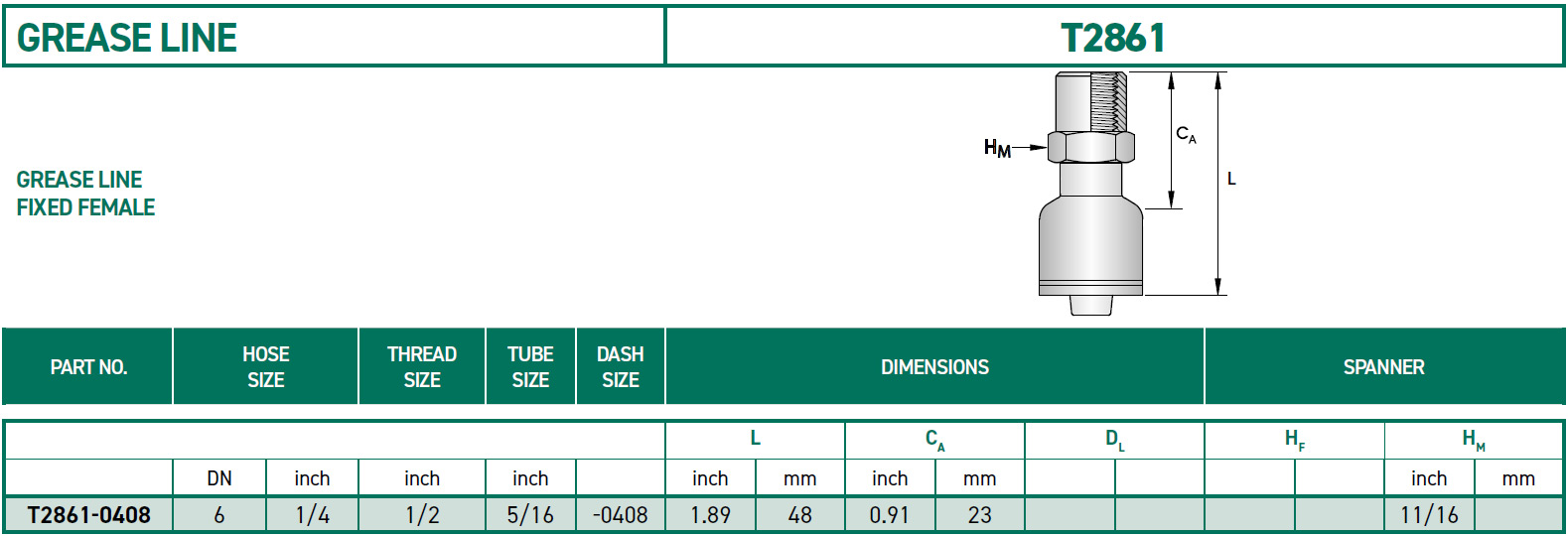Image resolution: width=1568 pixels, height=536 pixels.
Task: Click the HOSE SIZE column header
Action: tap(265, 367)
